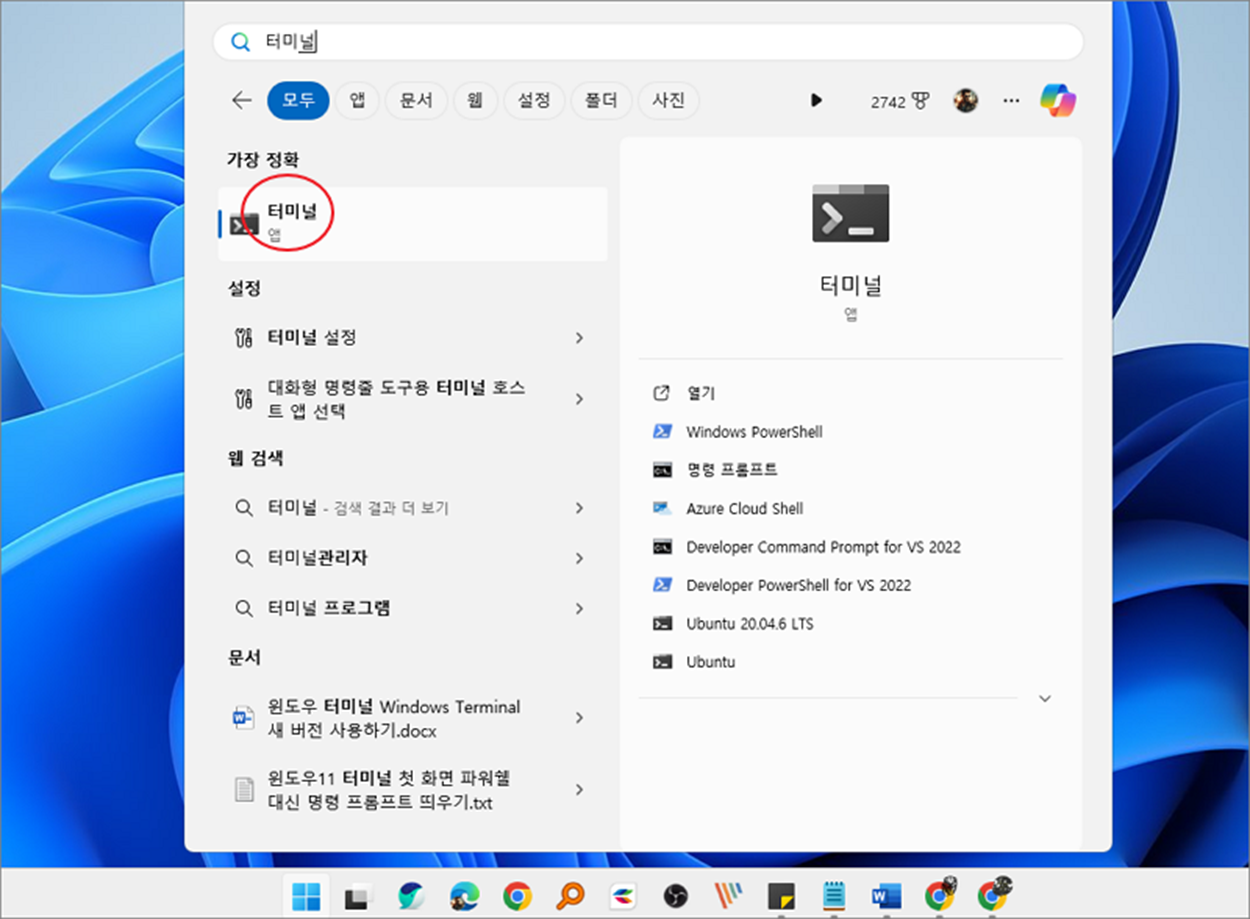Select the 사진 filter tab
The image size is (1250, 919).
click(668, 100)
